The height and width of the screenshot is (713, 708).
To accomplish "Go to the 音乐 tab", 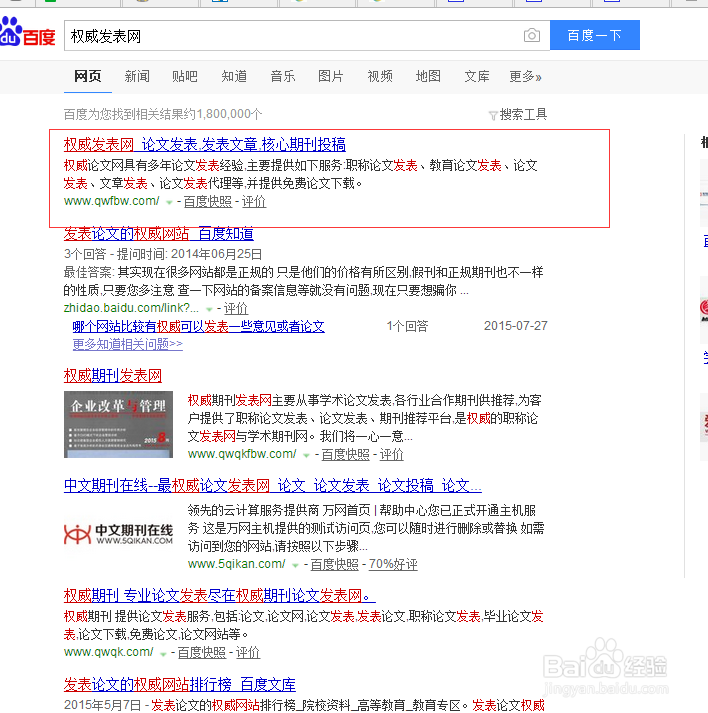I will (282, 76).
